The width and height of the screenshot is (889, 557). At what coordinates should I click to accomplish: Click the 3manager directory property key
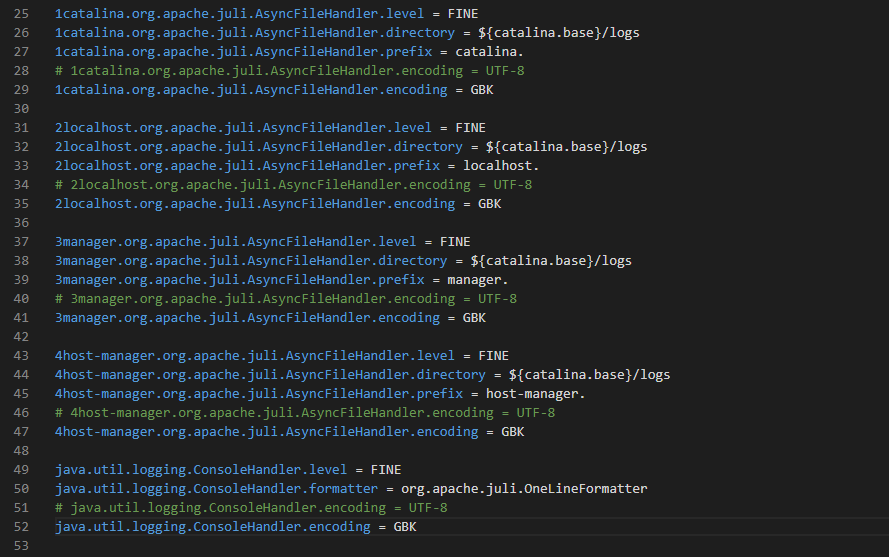pos(251,261)
